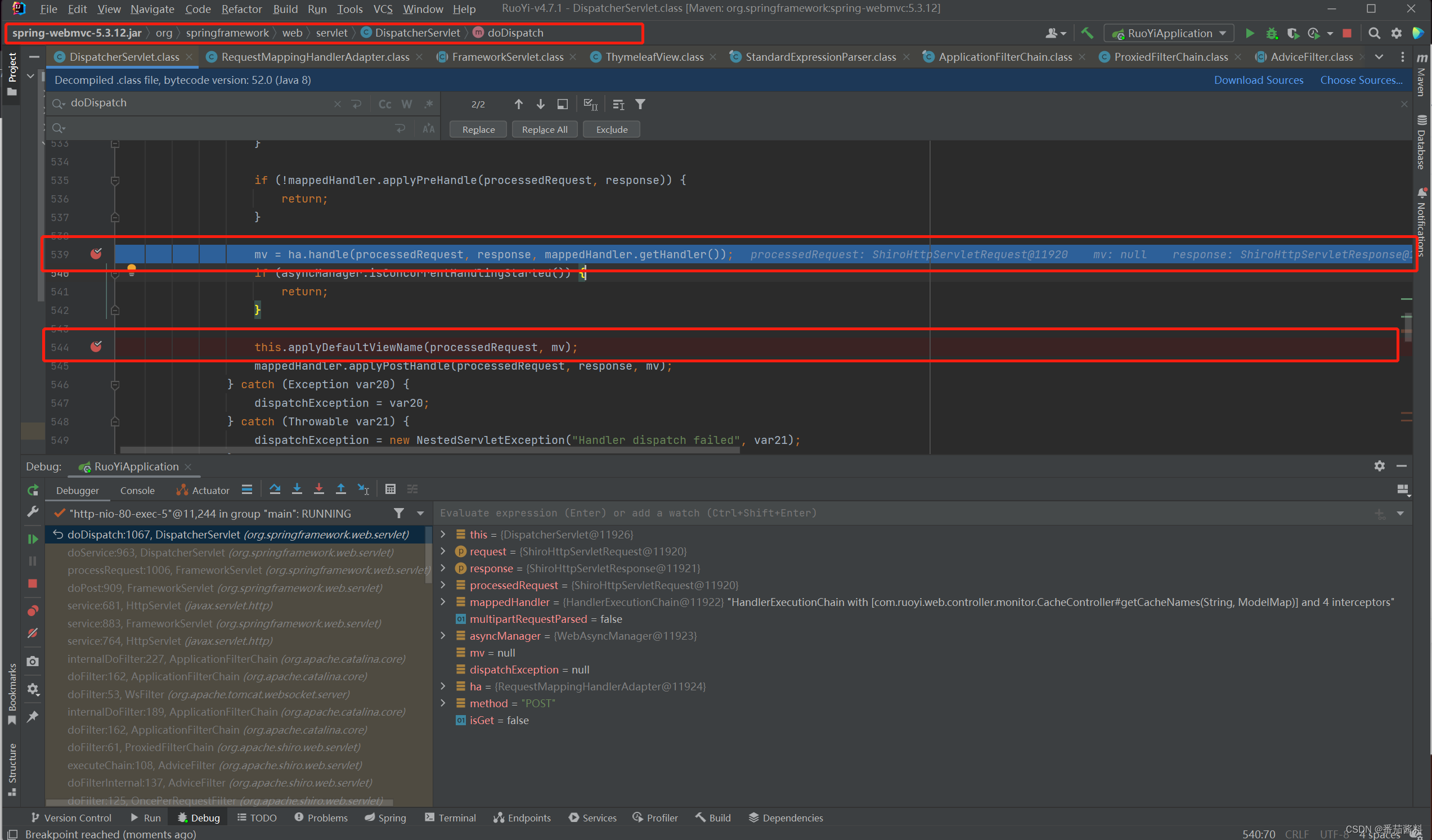The width and height of the screenshot is (1432, 840).
Task: Expand the 'mappedHandler' variable node
Action: pyautogui.click(x=443, y=602)
